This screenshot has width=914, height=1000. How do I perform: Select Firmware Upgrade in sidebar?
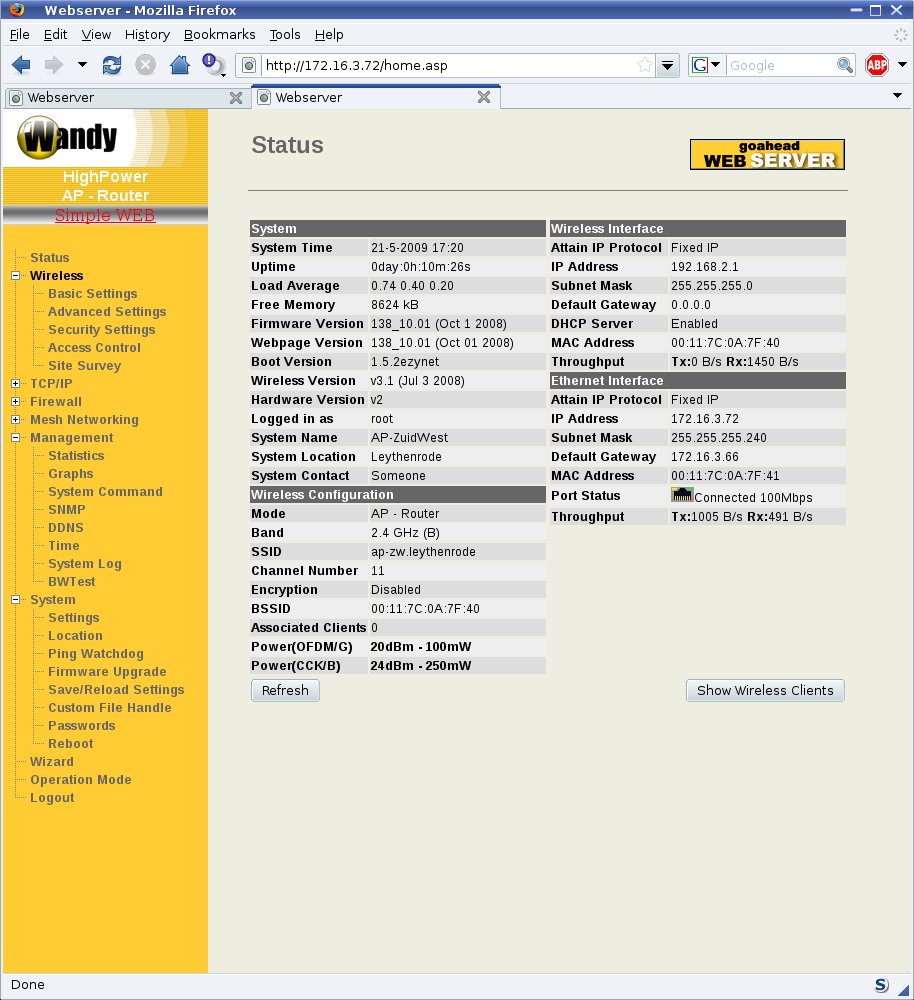pos(107,672)
